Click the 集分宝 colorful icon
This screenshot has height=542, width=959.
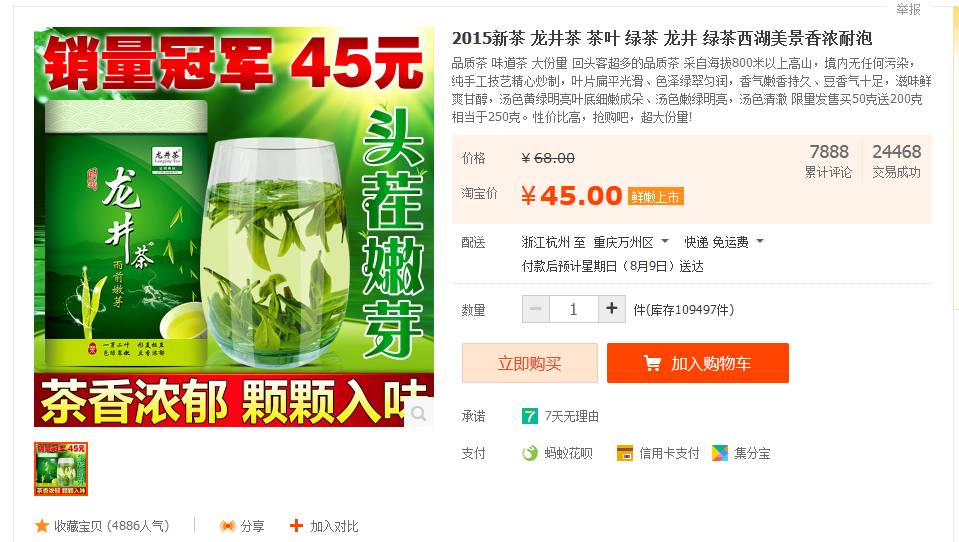coord(720,453)
